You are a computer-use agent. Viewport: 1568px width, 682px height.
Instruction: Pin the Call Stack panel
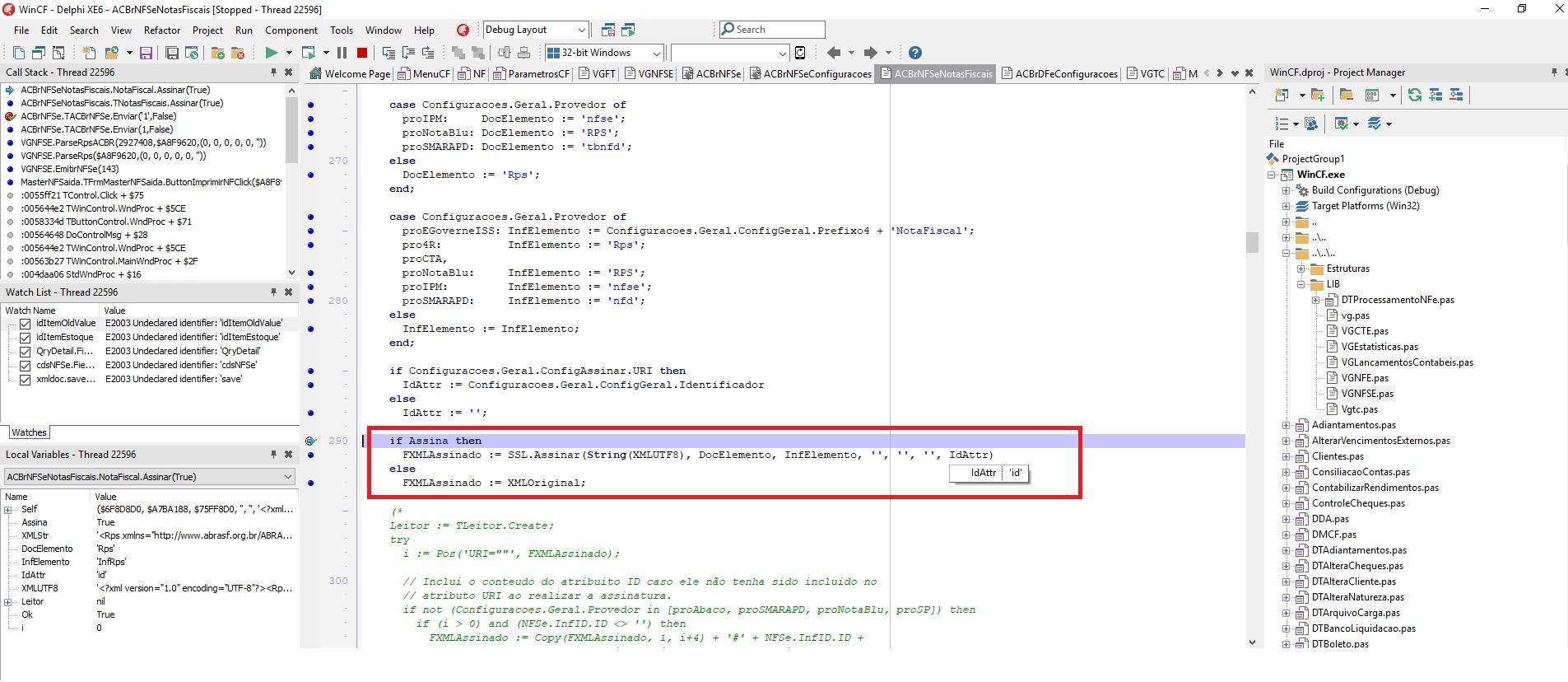[273, 72]
